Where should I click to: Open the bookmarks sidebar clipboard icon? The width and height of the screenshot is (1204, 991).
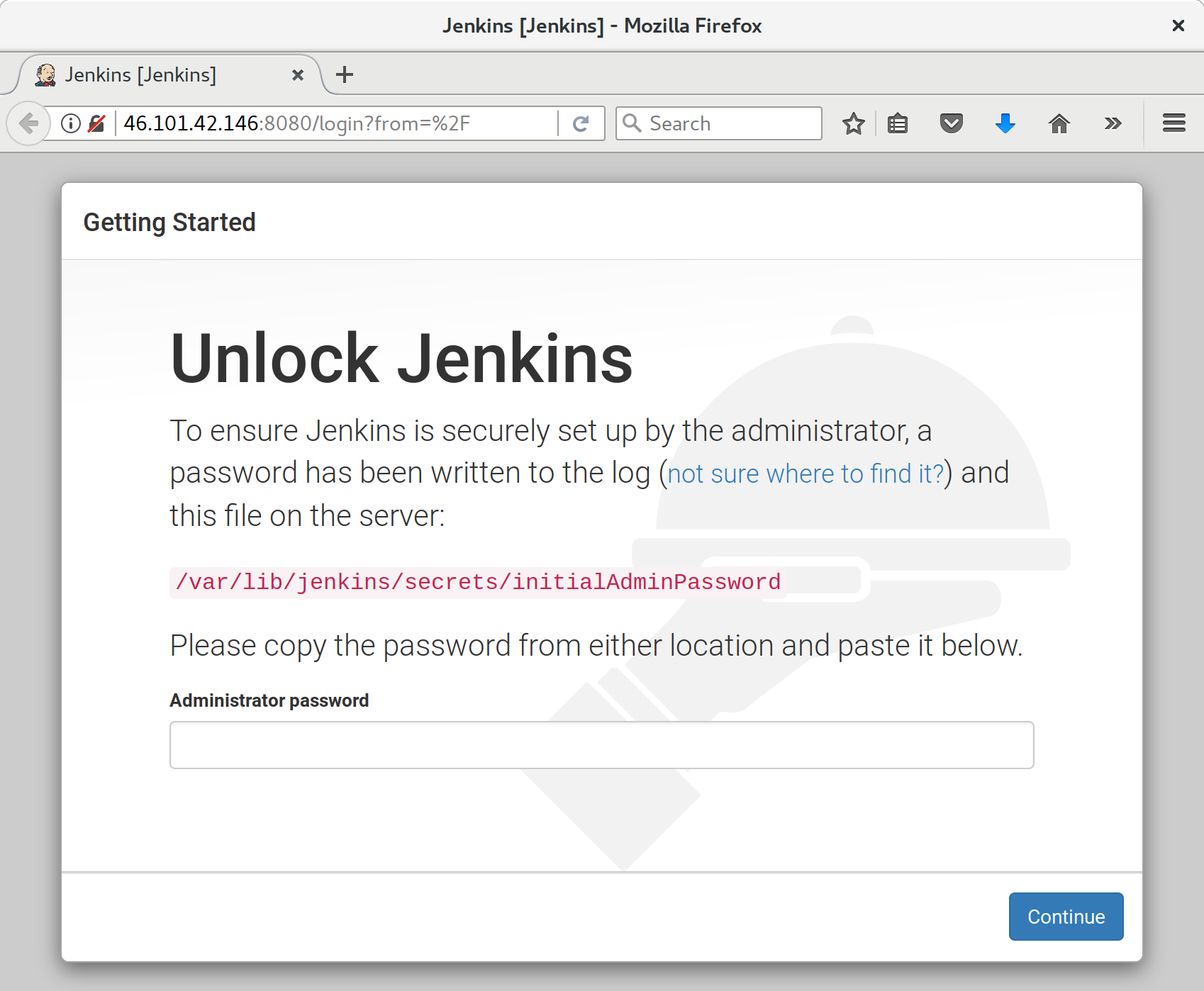[x=897, y=123]
